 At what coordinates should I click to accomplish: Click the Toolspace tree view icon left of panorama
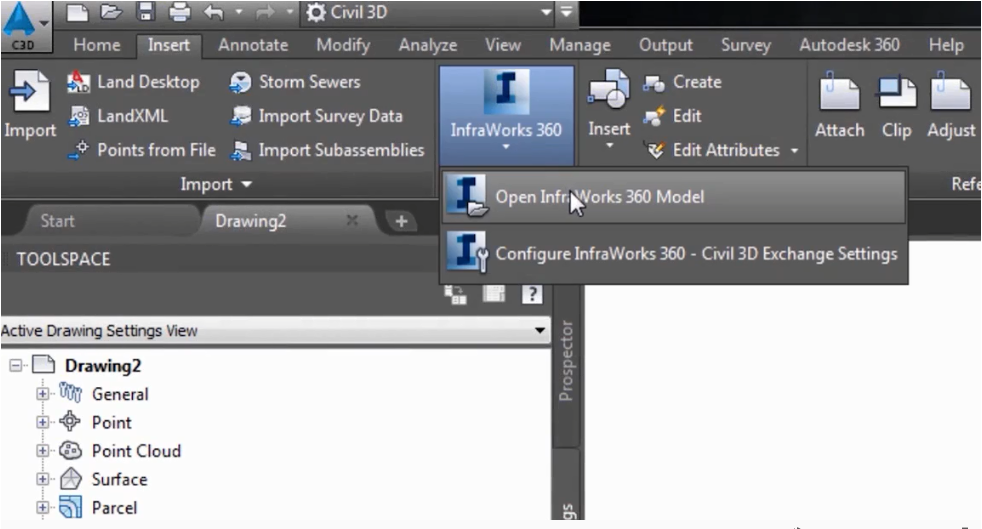pos(456,294)
